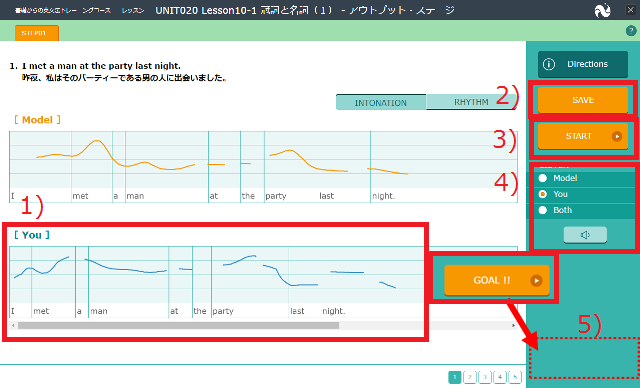The width and height of the screenshot is (640, 388).
Task: Click the play arrow on START button
Action: (x=617, y=136)
